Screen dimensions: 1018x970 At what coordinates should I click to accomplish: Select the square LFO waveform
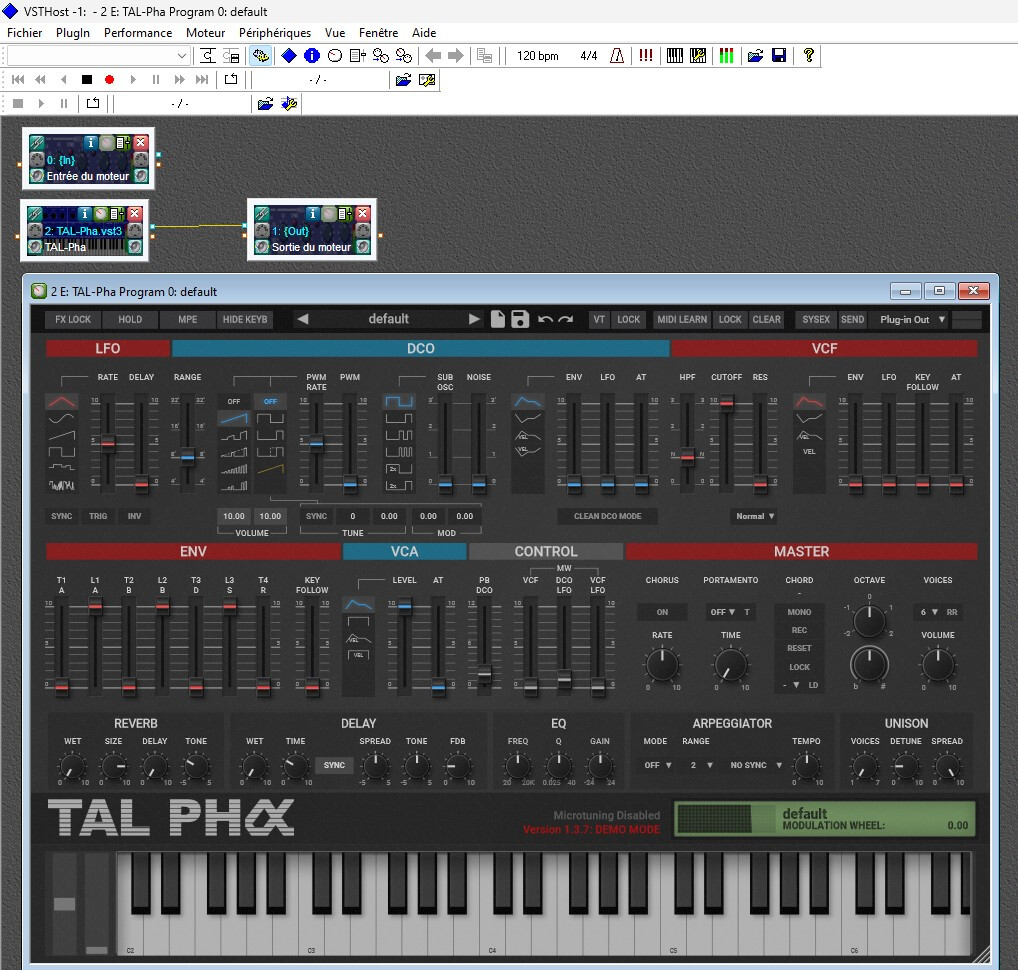(62, 451)
